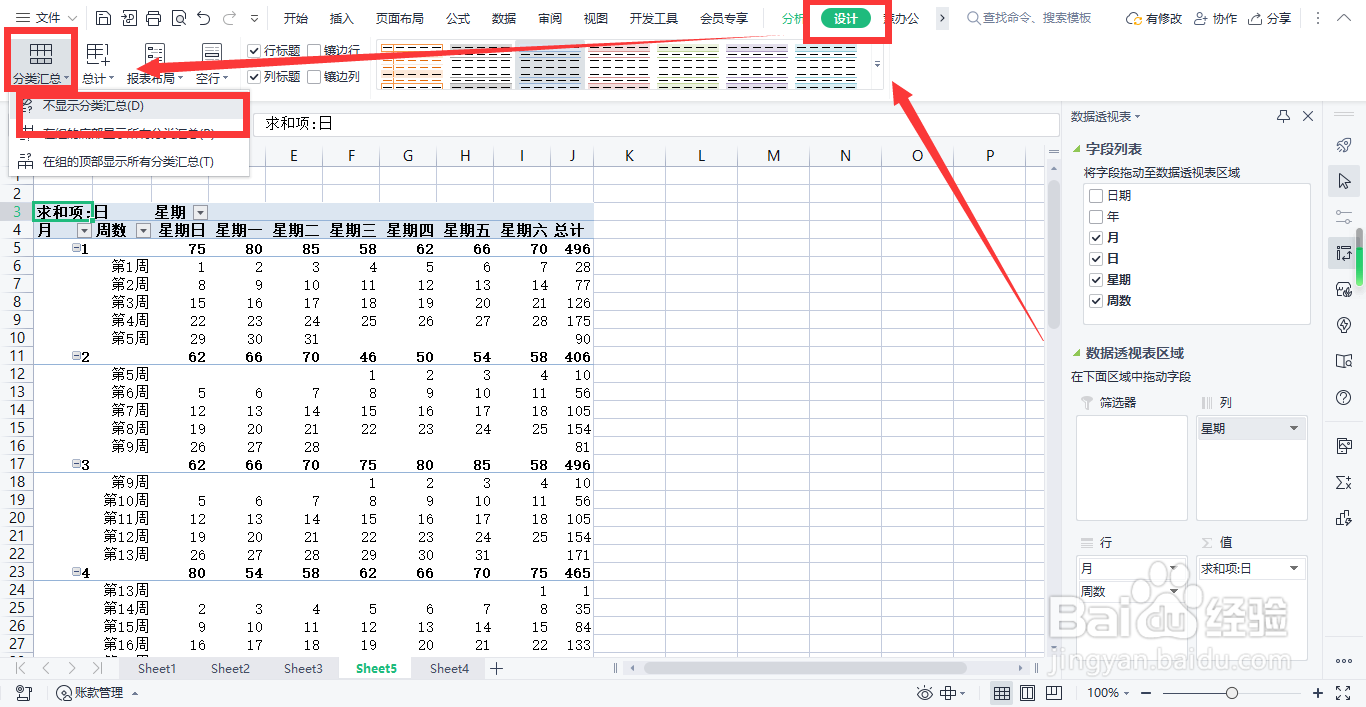
Task: Pin the 数据透视表 pane
Action: [1284, 117]
